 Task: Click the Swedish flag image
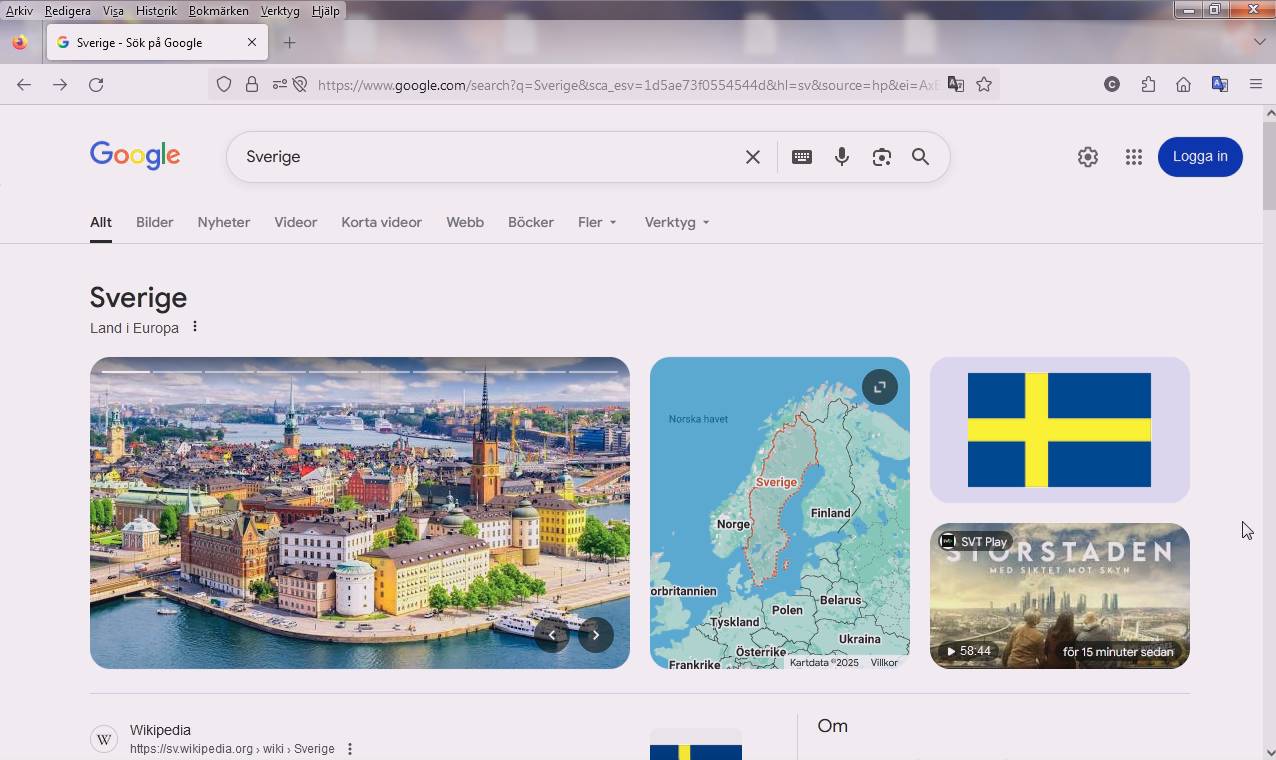click(1059, 430)
